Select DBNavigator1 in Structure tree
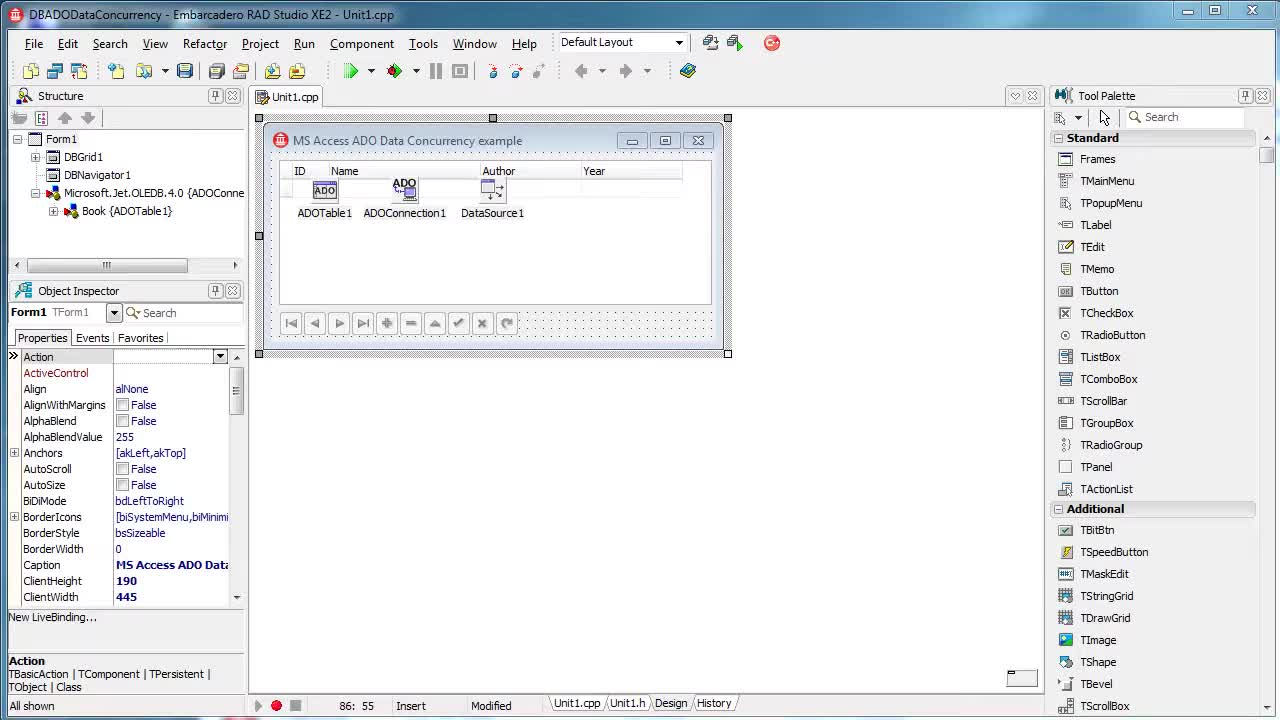Screen dimensions: 1280x720 [x=97, y=175]
